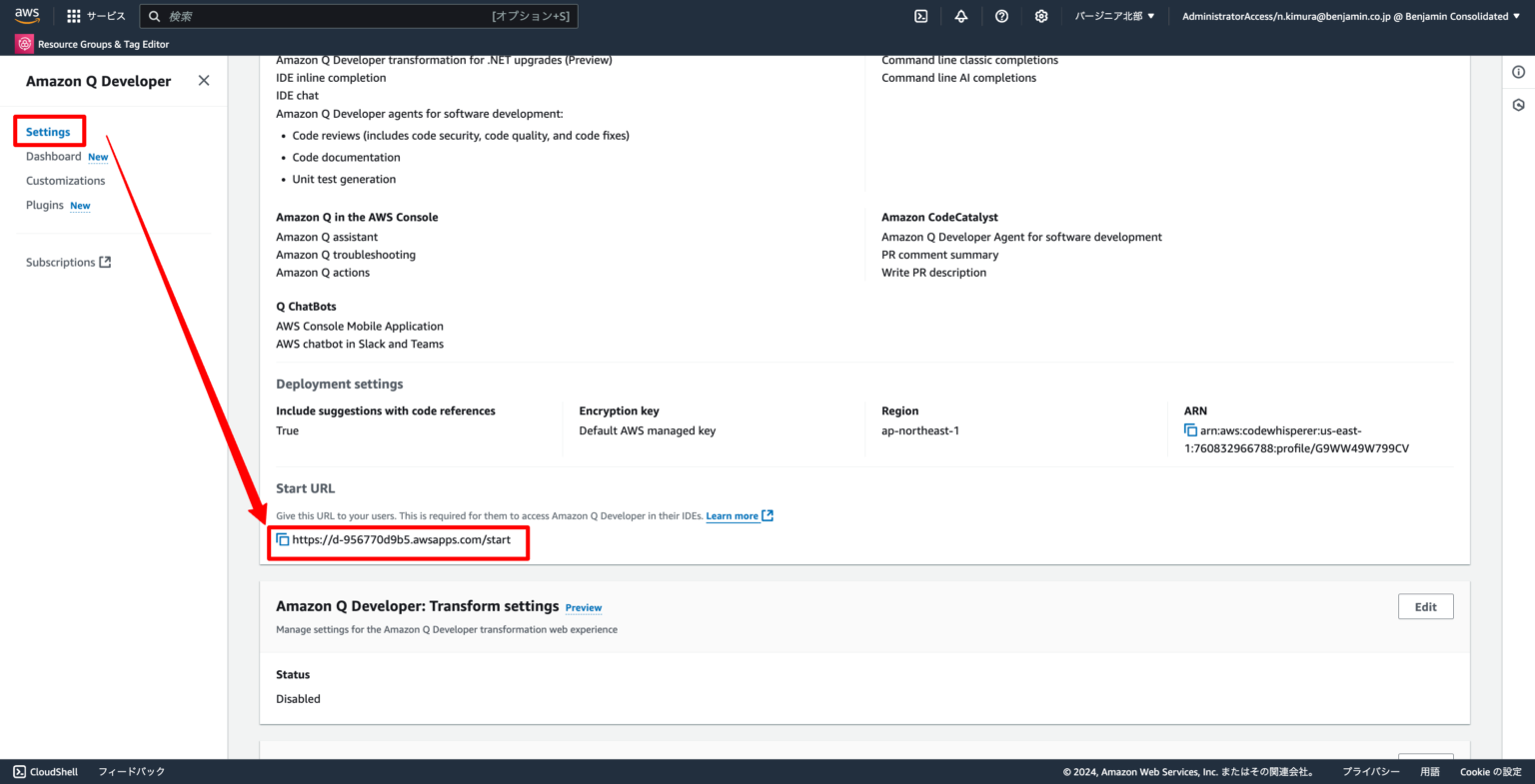1535x784 pixels.
Task: Open Subscriptions from the sidebar
Action: pyautogui.click(x=61, y=262)
